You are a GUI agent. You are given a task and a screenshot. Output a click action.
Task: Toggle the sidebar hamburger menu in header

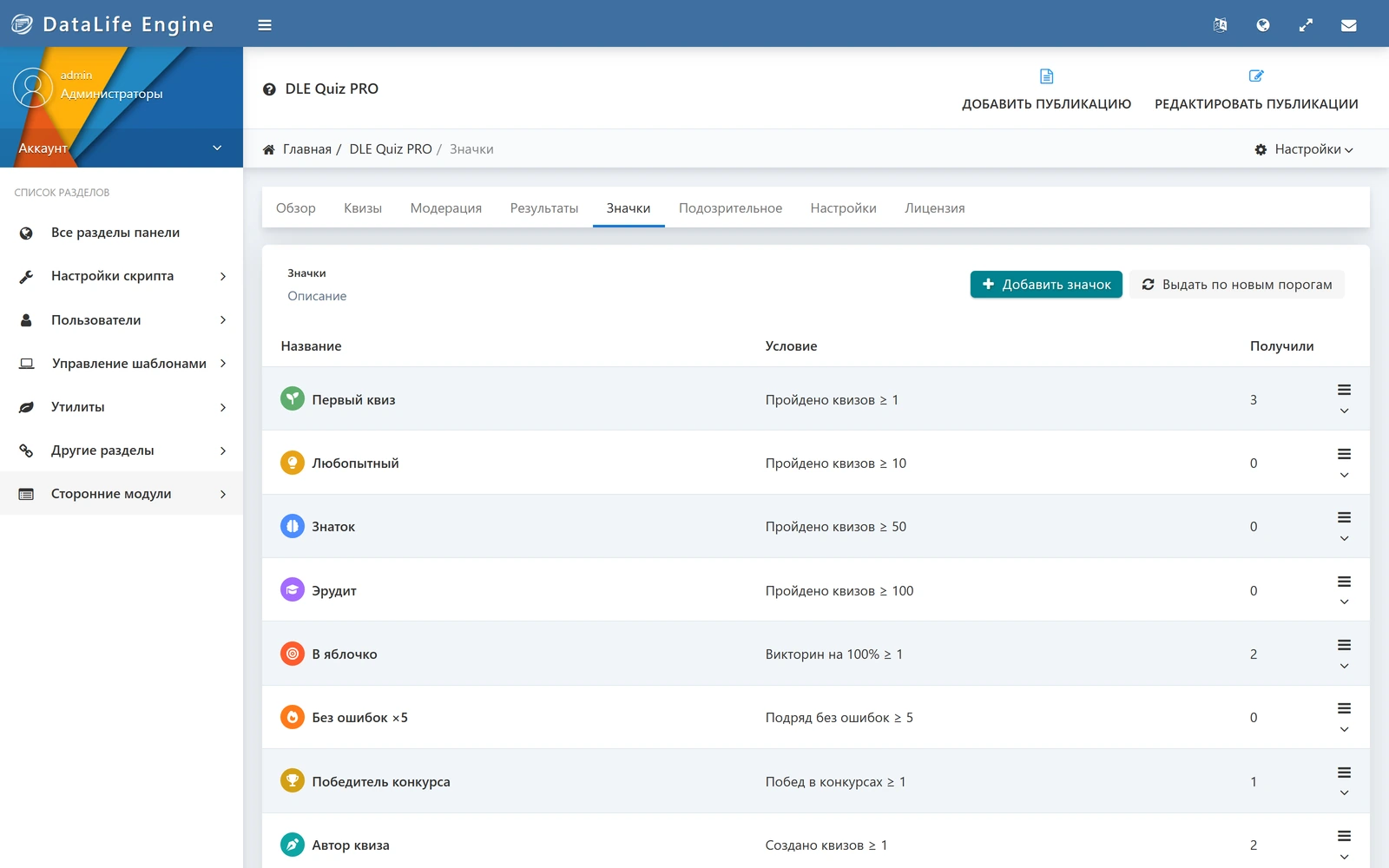(265, 25)
